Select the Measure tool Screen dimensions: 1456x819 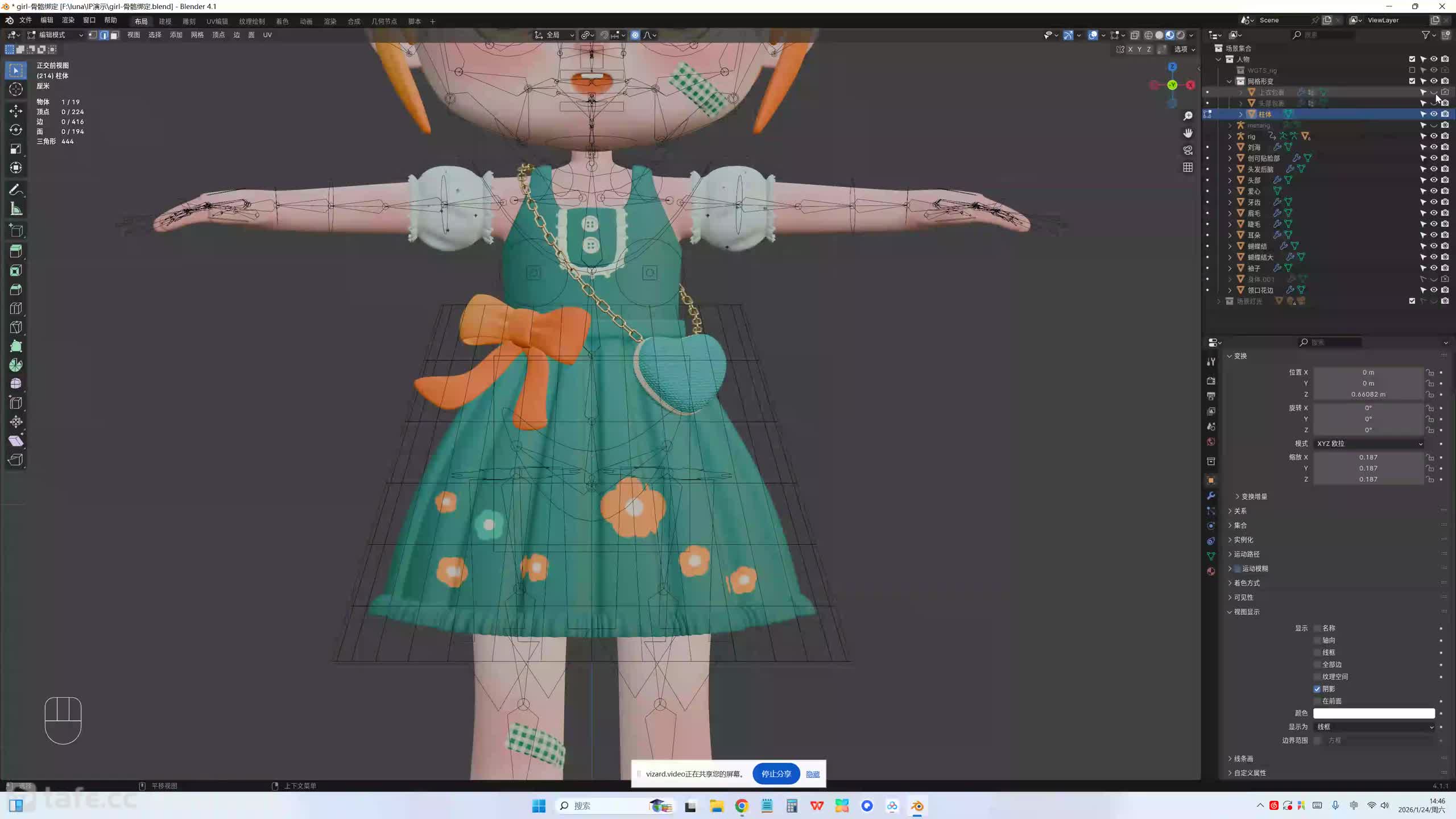[16, 209]
